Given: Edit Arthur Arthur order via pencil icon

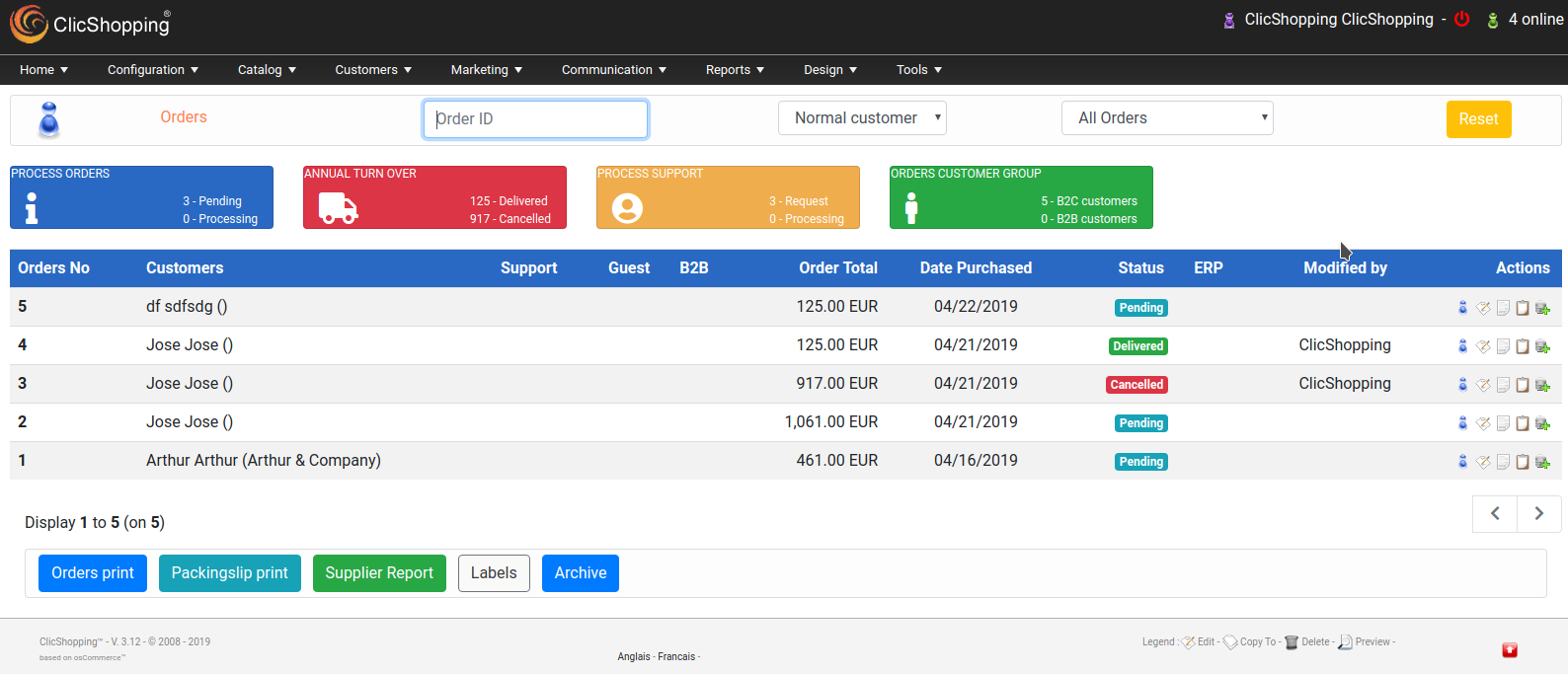Looking at the screenshot, I should click(1483, 461).
